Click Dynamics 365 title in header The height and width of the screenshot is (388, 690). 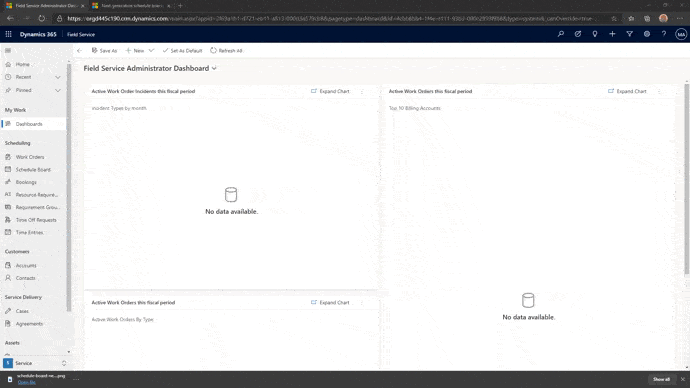[38, 34]
